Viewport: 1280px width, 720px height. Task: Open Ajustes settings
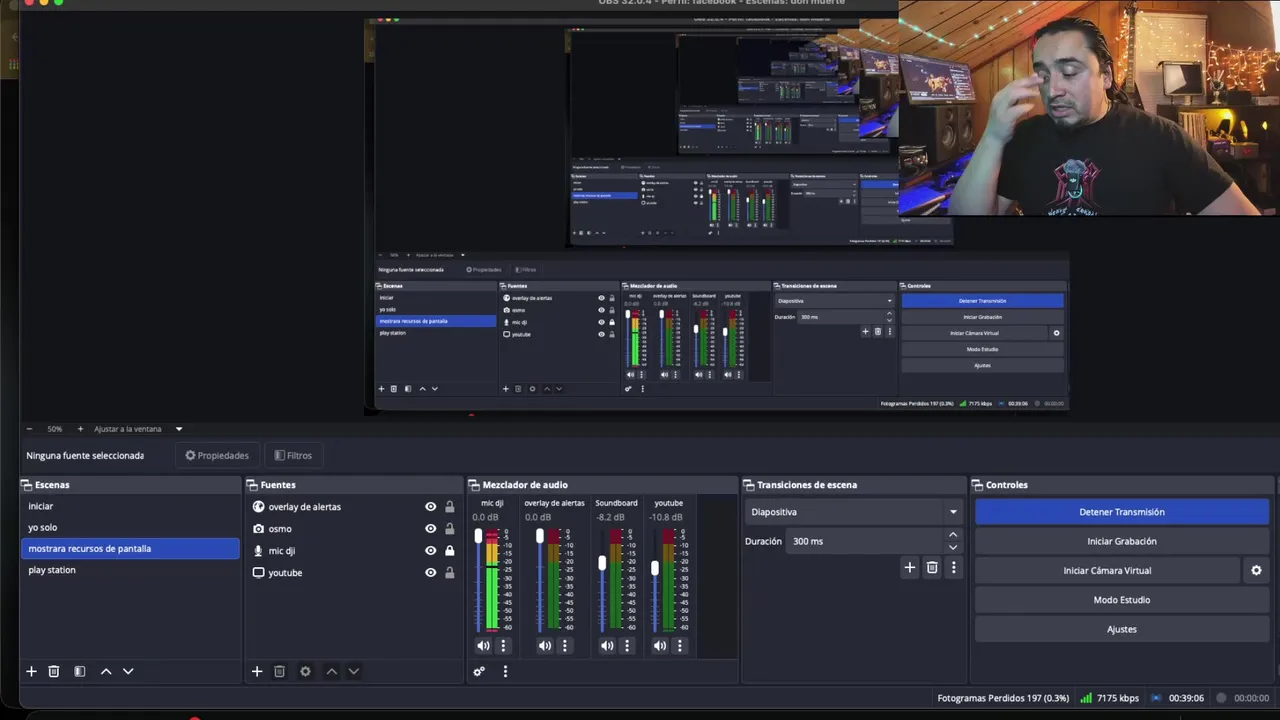coord(1122,629)
